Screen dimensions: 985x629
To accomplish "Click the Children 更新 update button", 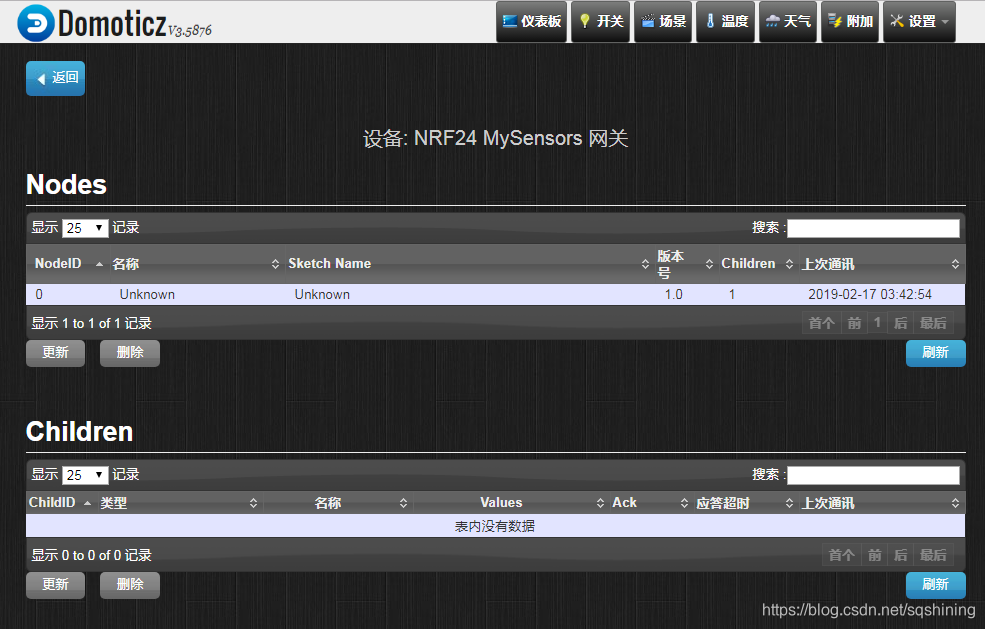I will pyautogui.click(x=55, y=584).
